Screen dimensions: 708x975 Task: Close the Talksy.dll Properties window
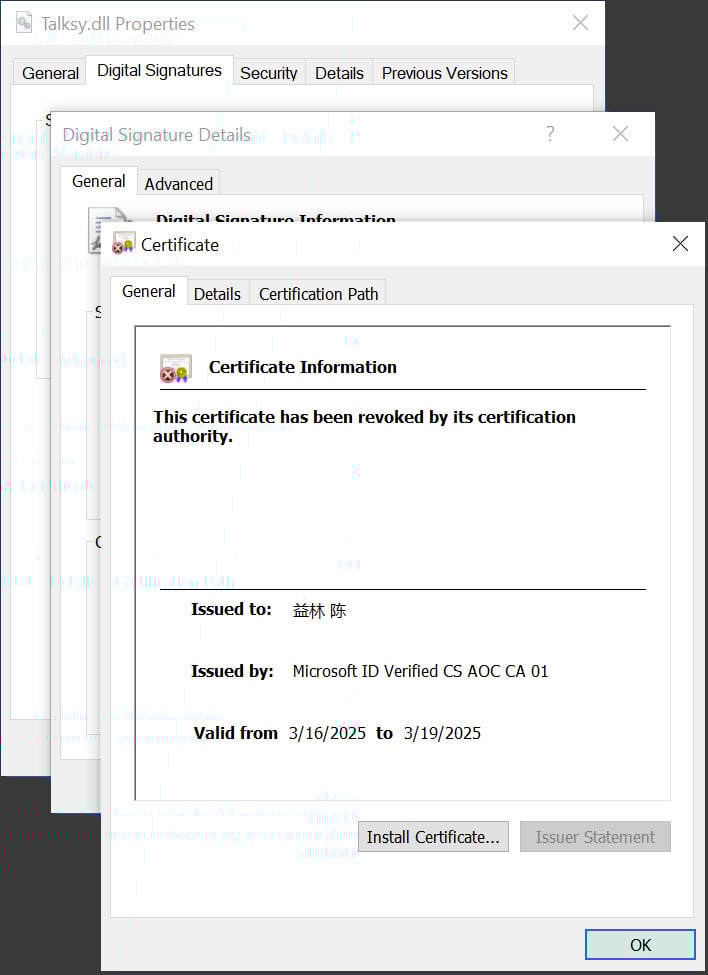(581, 23)
